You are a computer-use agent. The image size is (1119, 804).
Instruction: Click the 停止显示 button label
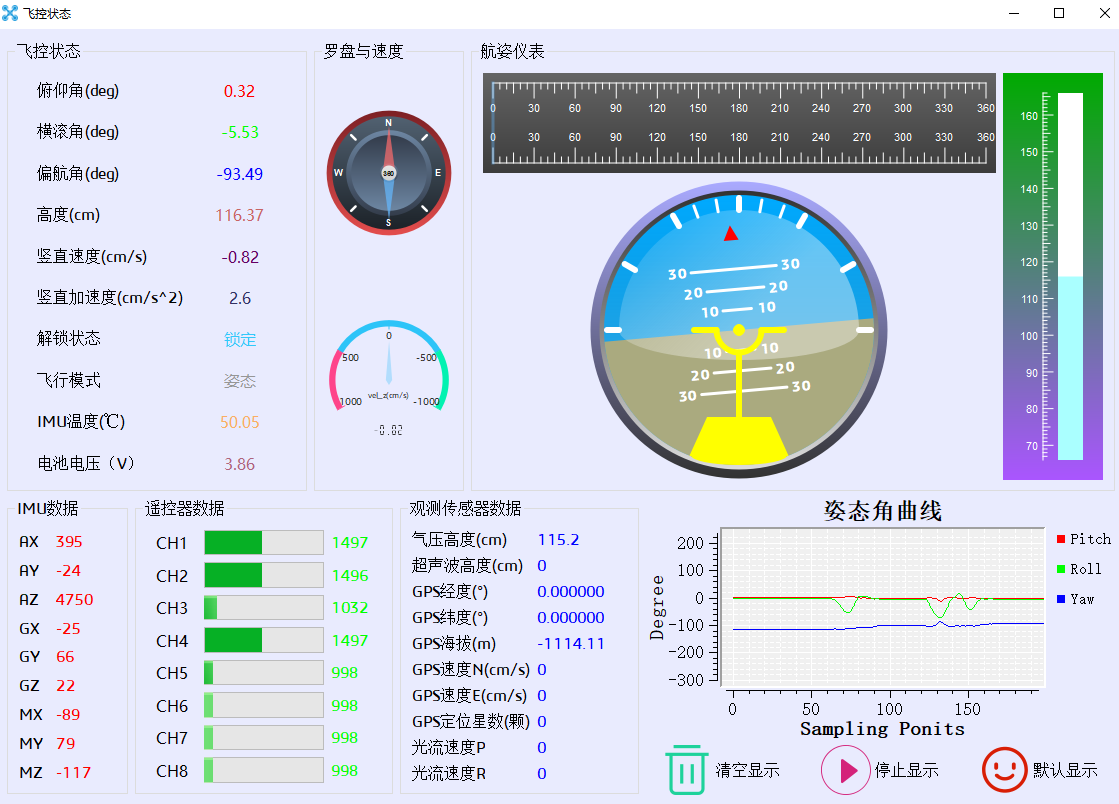[906, 770]
